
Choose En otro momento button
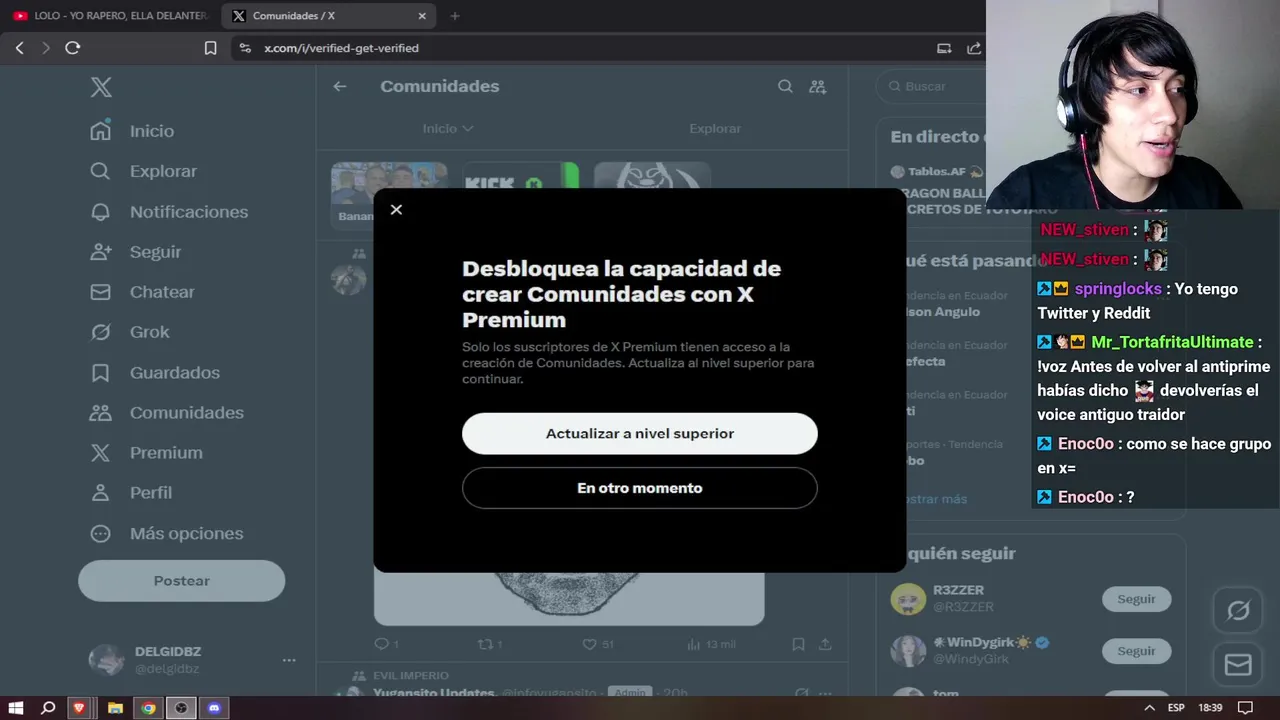pyautogui.click(x=640, y=488)
